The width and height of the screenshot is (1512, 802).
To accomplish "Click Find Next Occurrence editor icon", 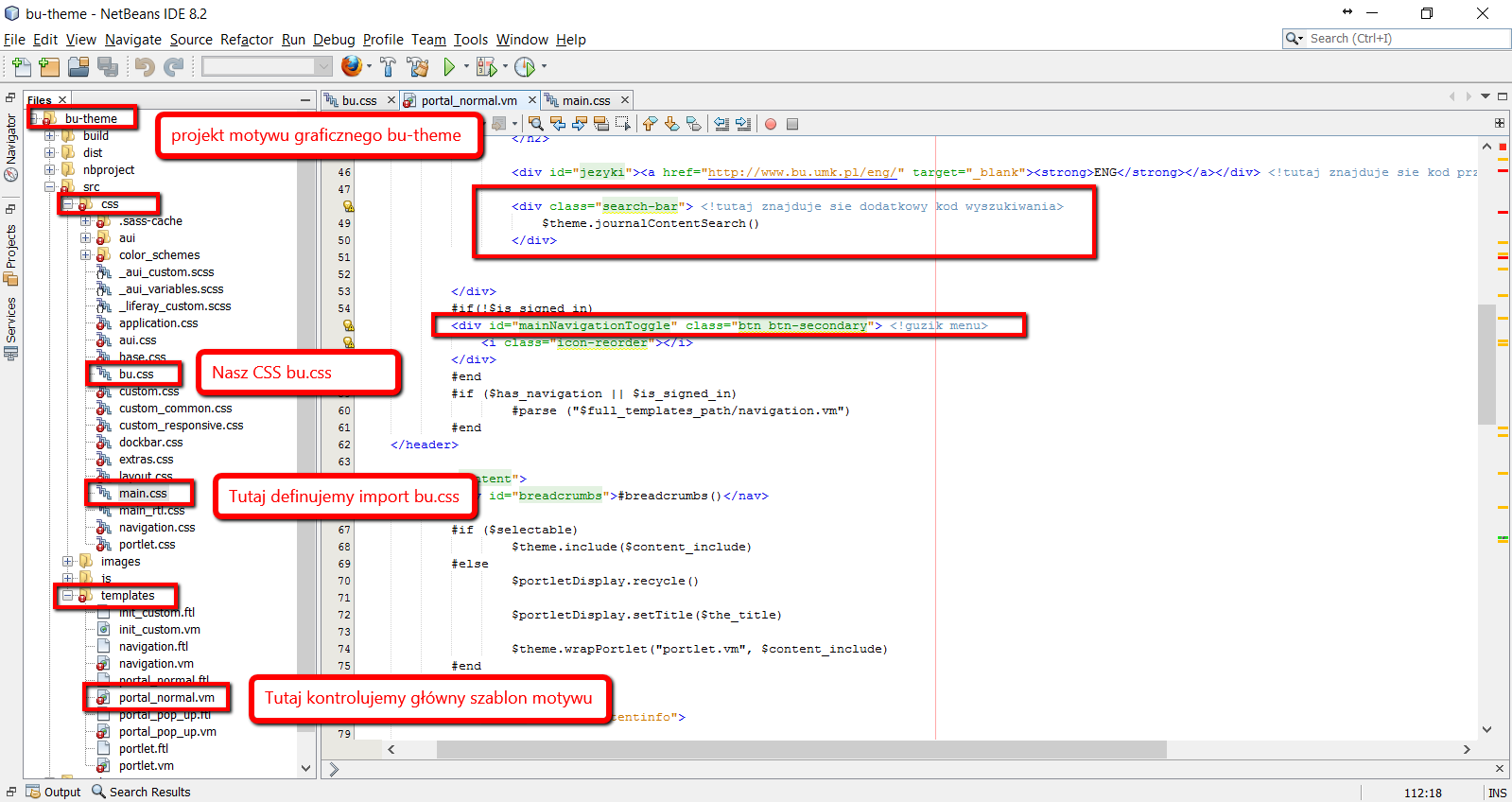I will [x=580, y=124].
